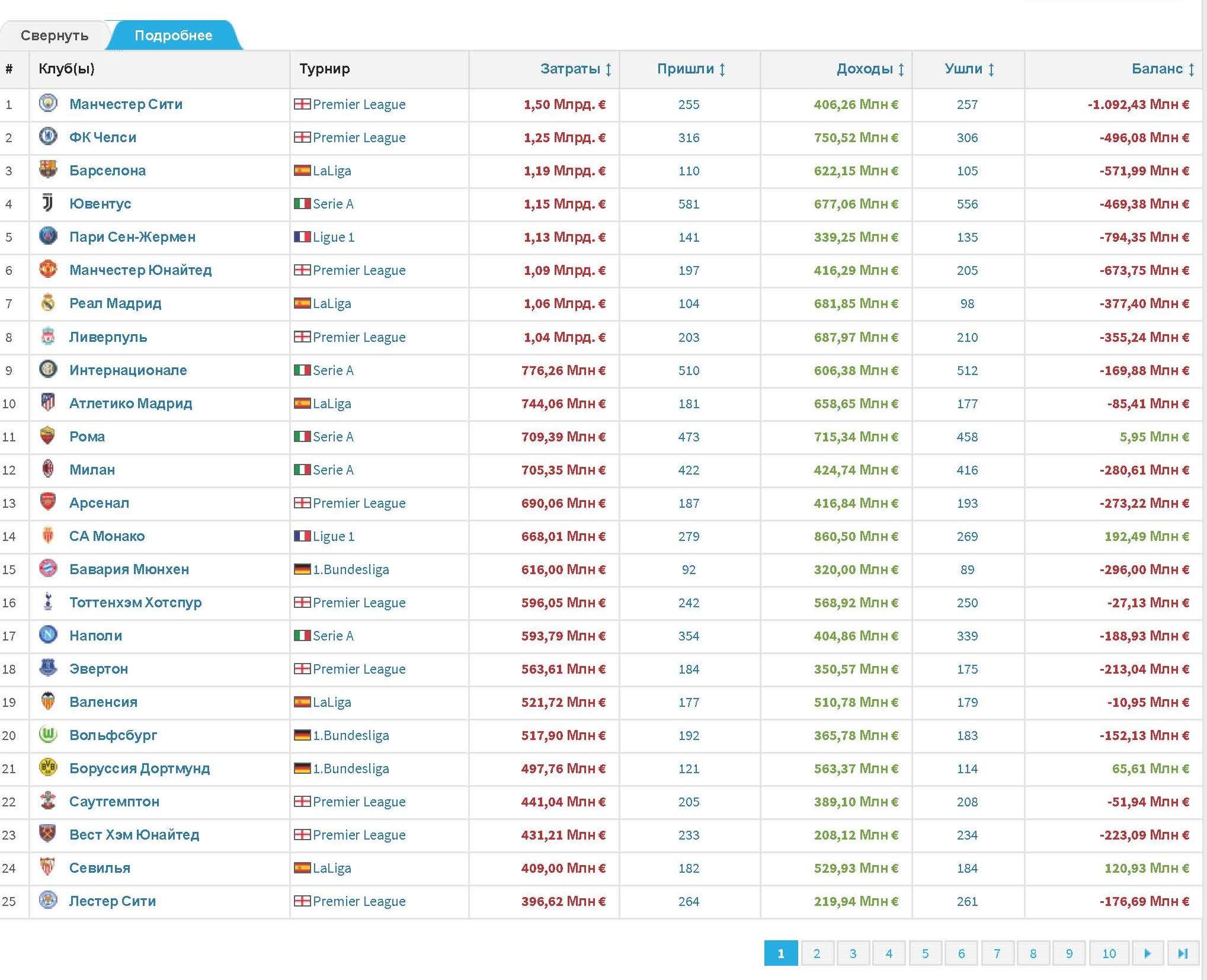This screenshot has height=980, width=1207.
Task: Sort table by Затраты column
Action: 575,69
